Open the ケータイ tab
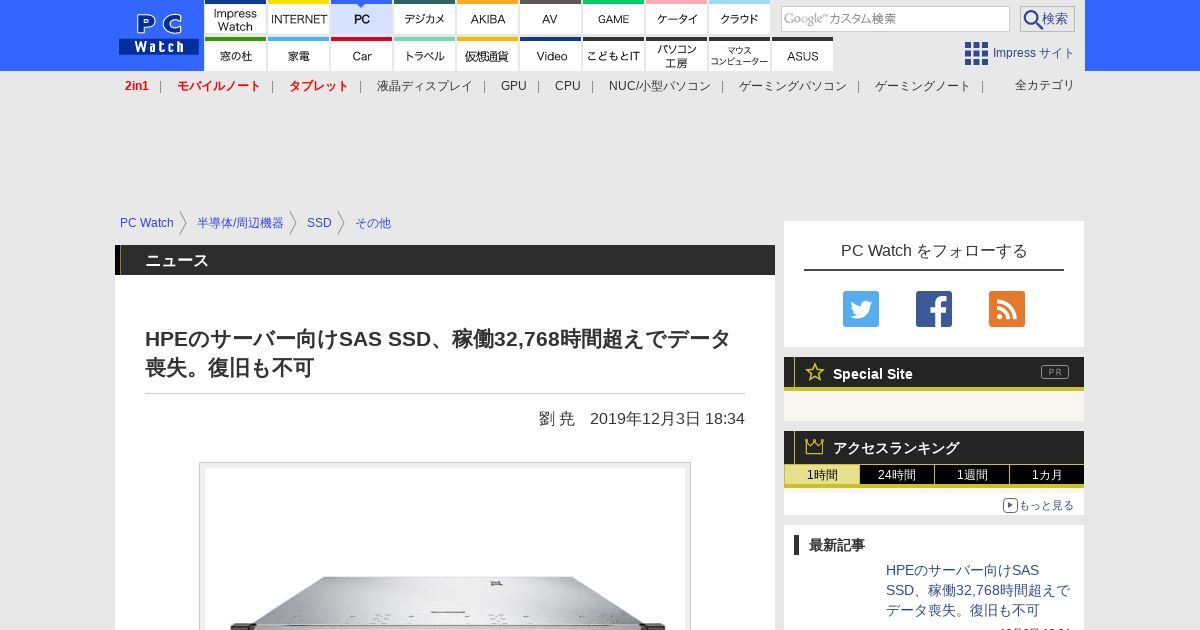Screen dimensions: 1200x630 [x=677, y=18]
